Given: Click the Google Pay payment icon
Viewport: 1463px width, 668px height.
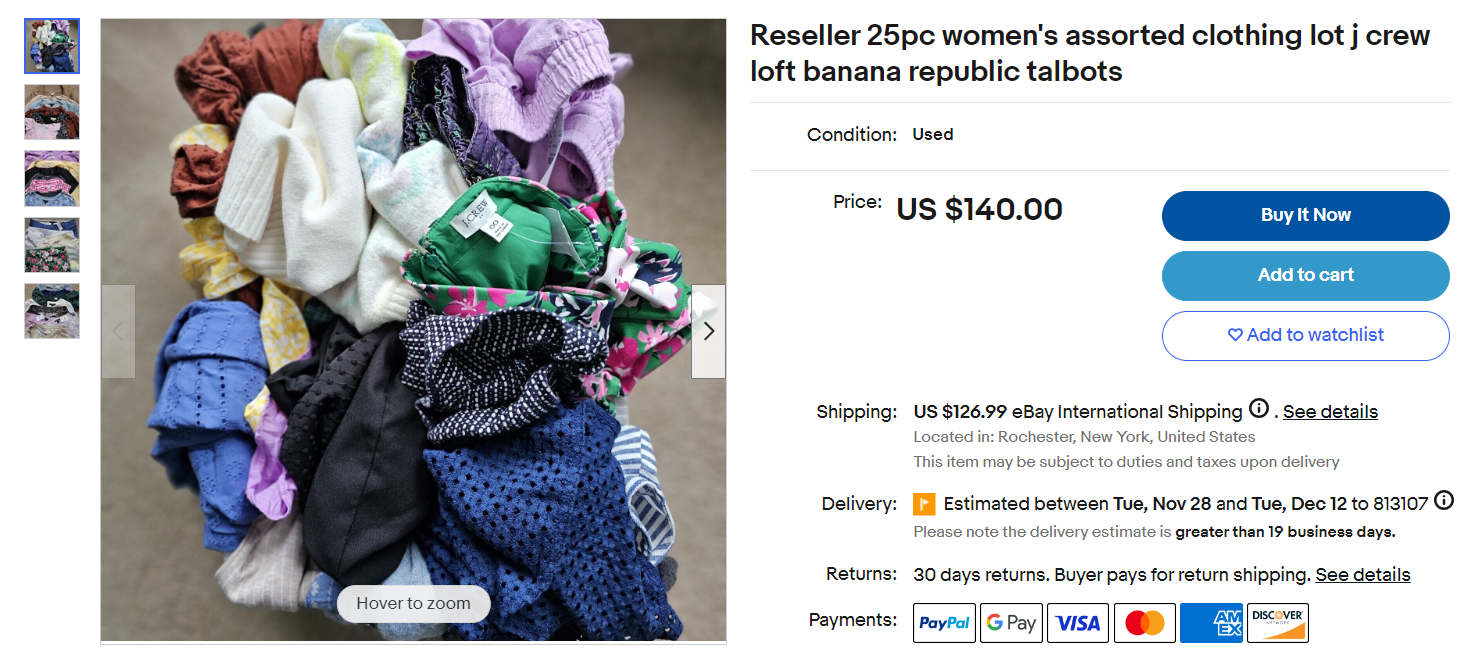Looking at the screenshot, I should coord(1011,623).
